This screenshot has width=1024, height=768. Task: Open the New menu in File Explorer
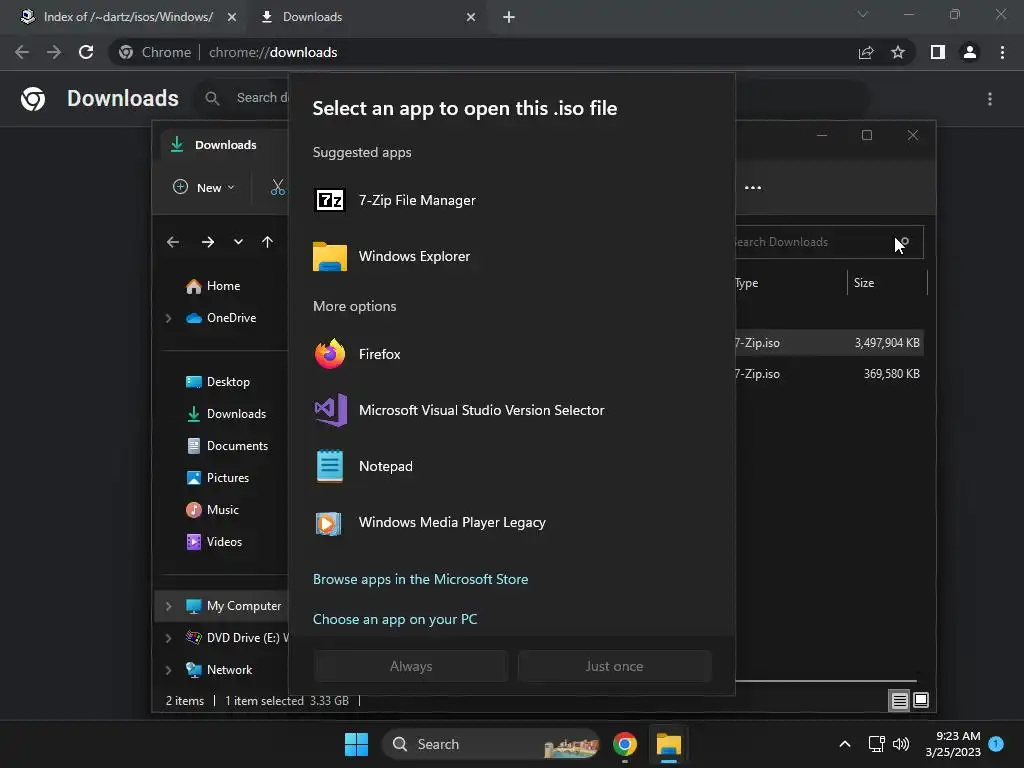click(x=203, y=187)
